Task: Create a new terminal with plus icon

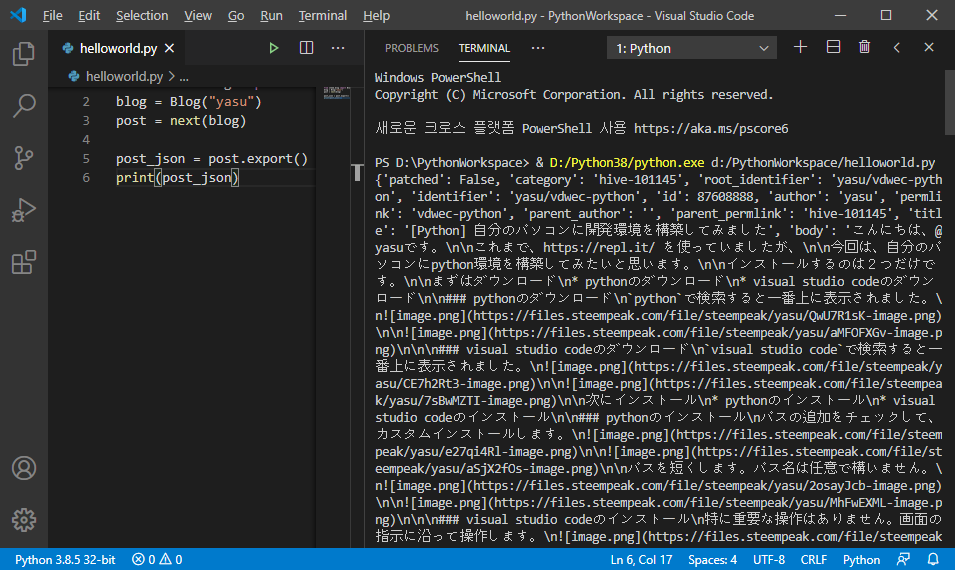Action: [800, 48]
